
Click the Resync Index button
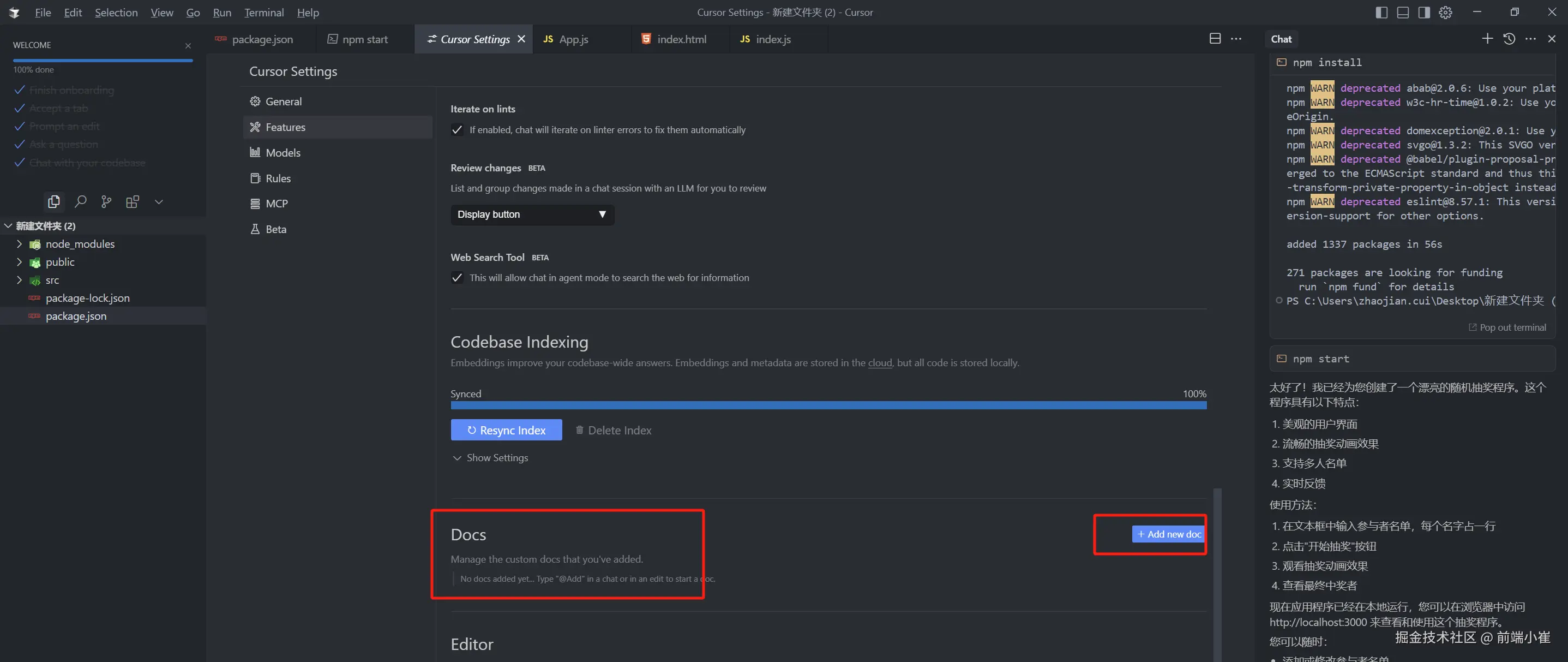(x=506, y=430)
